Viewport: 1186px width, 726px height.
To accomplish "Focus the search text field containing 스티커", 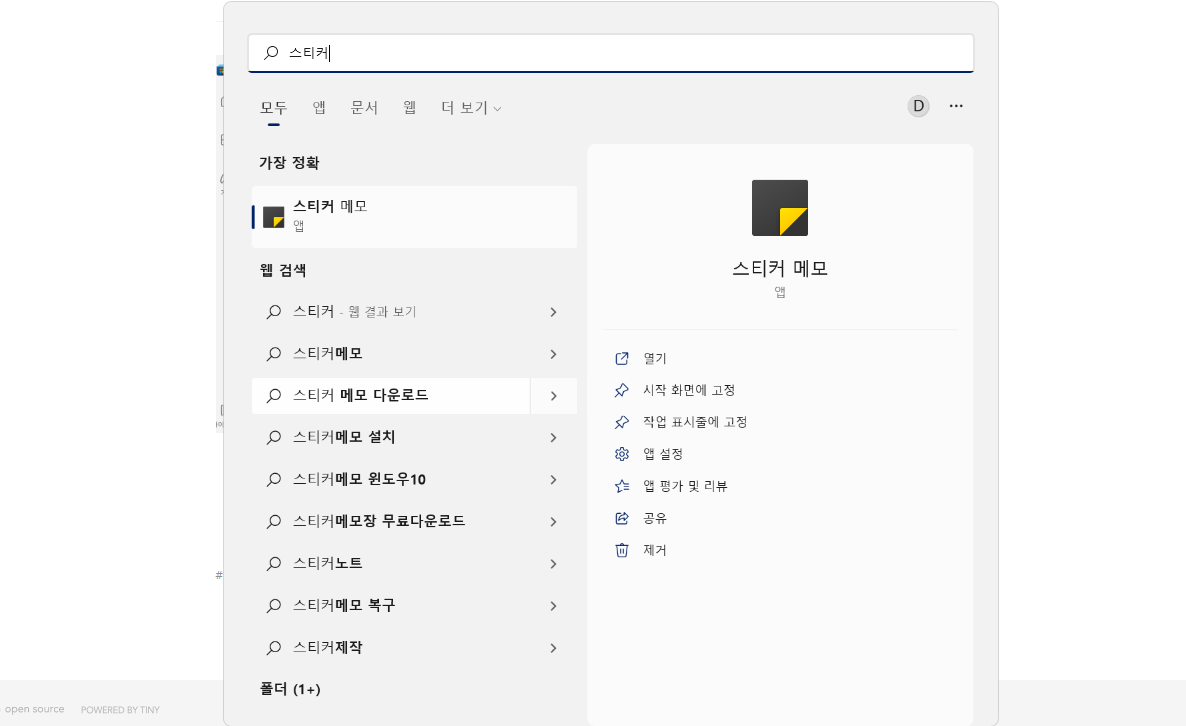I will click(611, 53).
